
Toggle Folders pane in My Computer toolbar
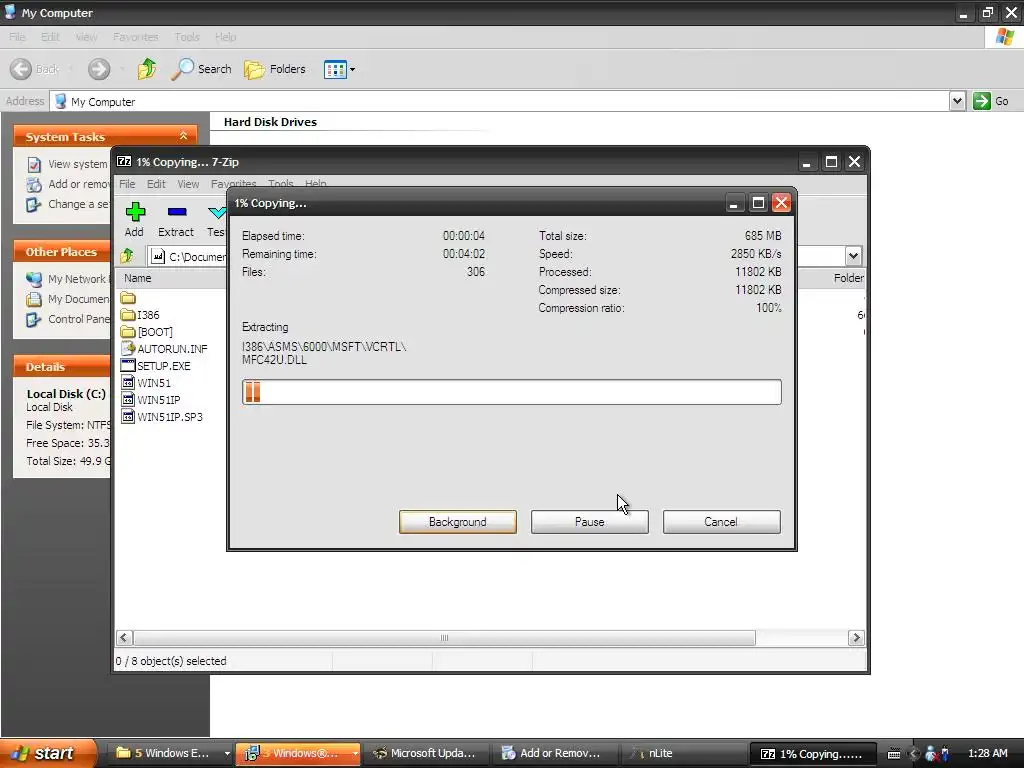(274, 69)
